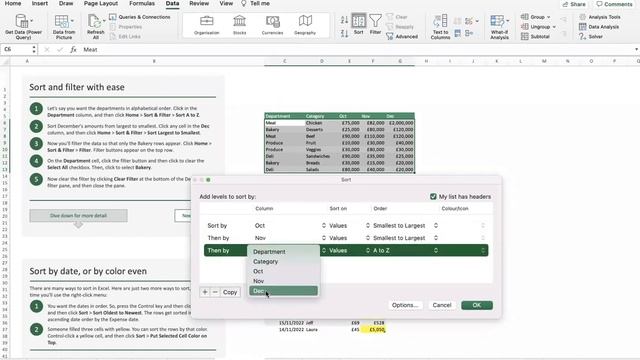
Task: Click the insert function fx icon
Action: coord(73,49)
